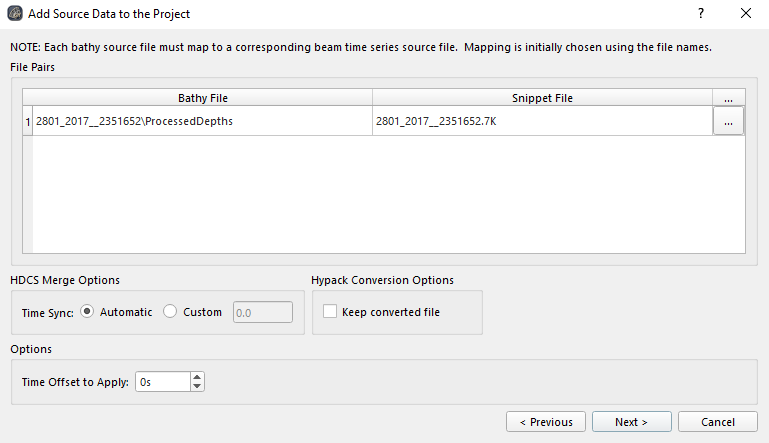
Task: Browse for the snippet file in row 1
Action: [x=728, y=121]
